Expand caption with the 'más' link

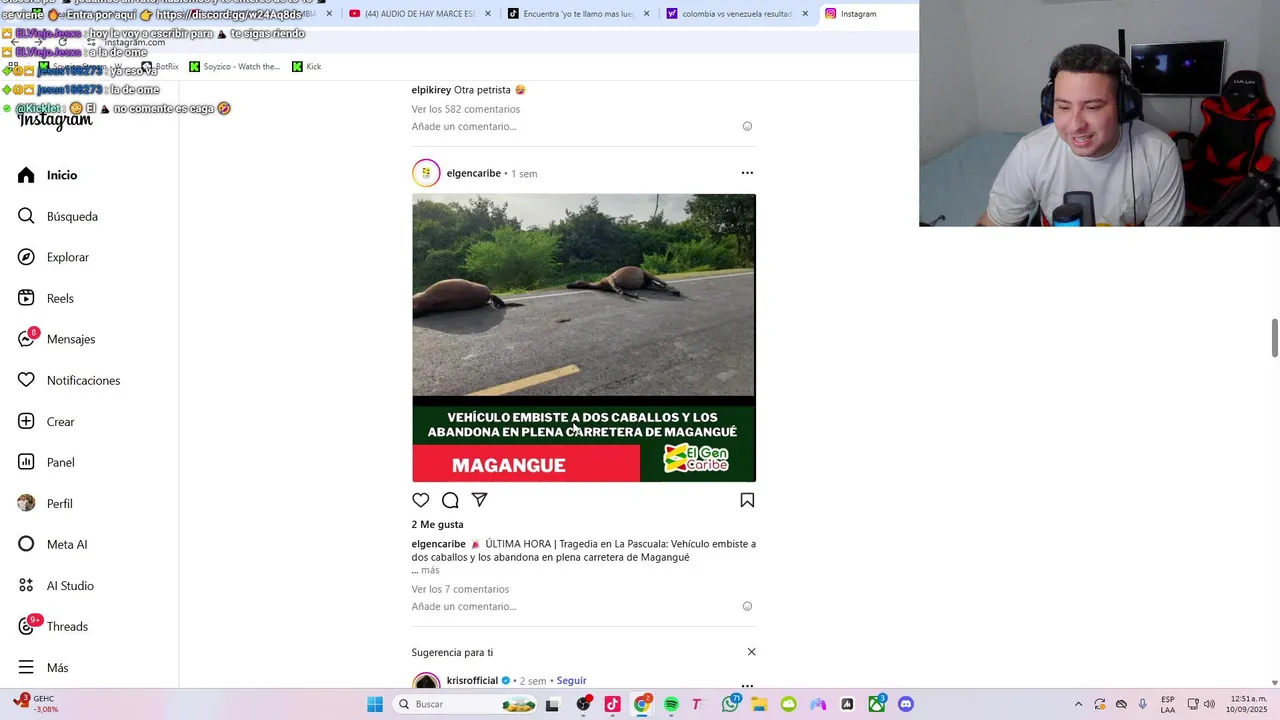pos(430,570)
